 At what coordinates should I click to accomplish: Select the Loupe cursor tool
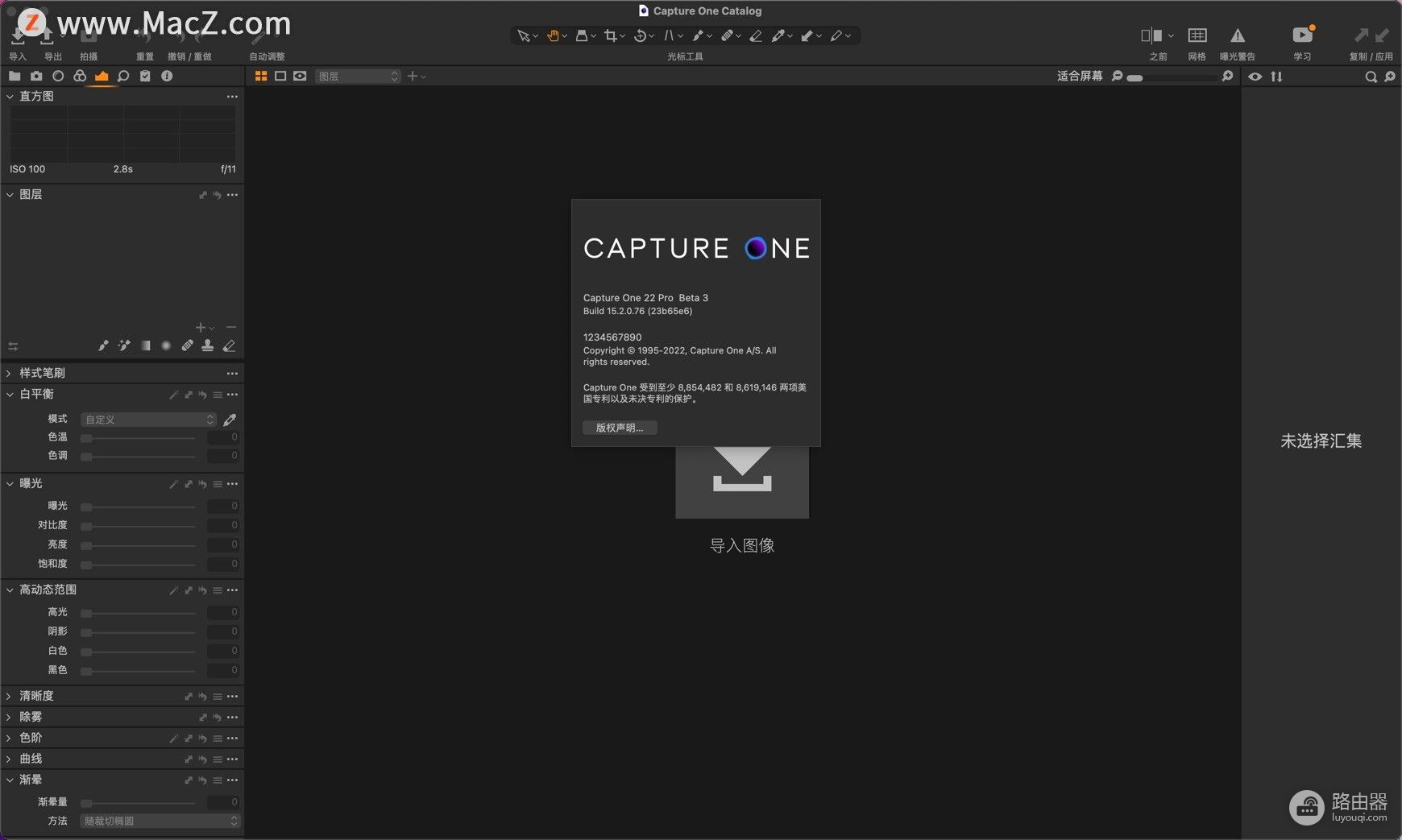click(582, 35)
